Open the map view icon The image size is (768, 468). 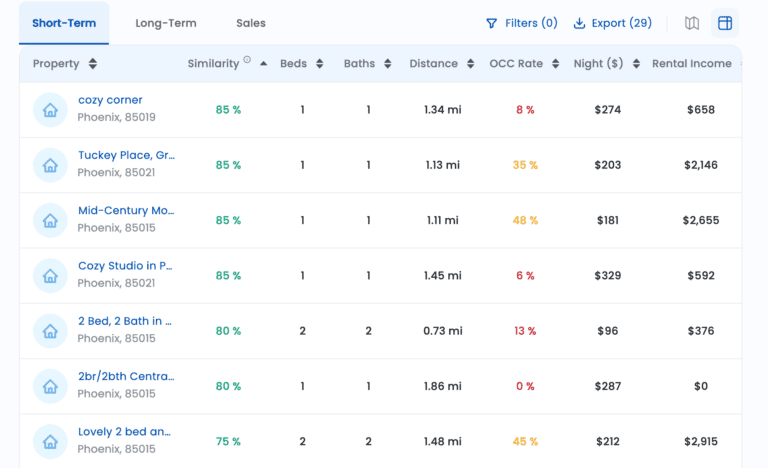pyautogui.click(x=692, y=23)
